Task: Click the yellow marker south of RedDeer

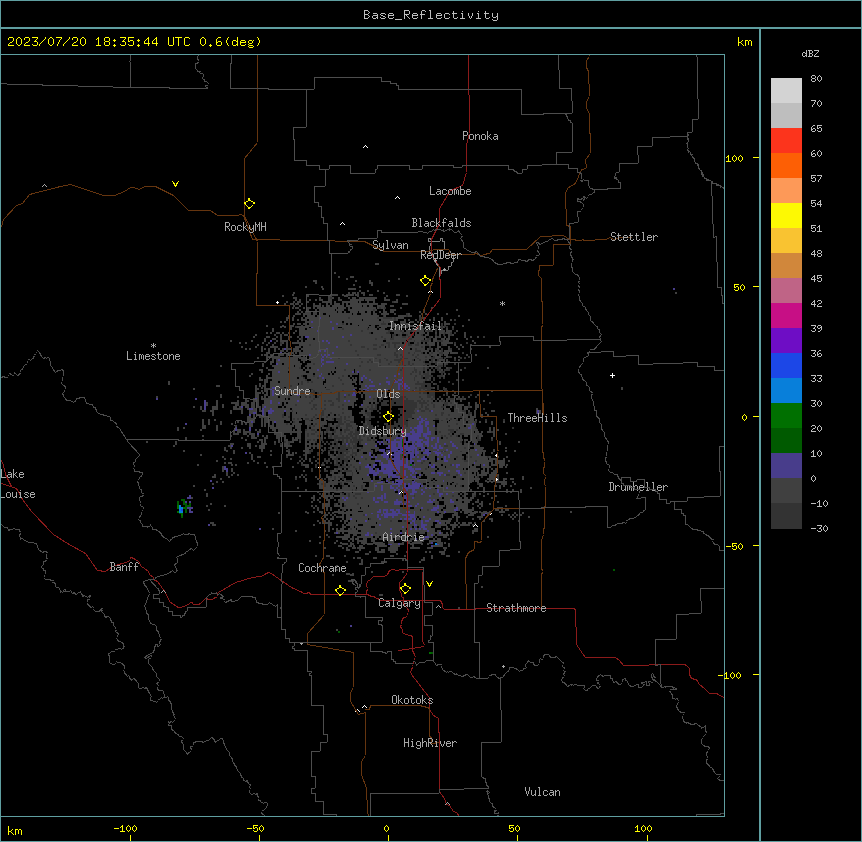Action: [426, 281]
